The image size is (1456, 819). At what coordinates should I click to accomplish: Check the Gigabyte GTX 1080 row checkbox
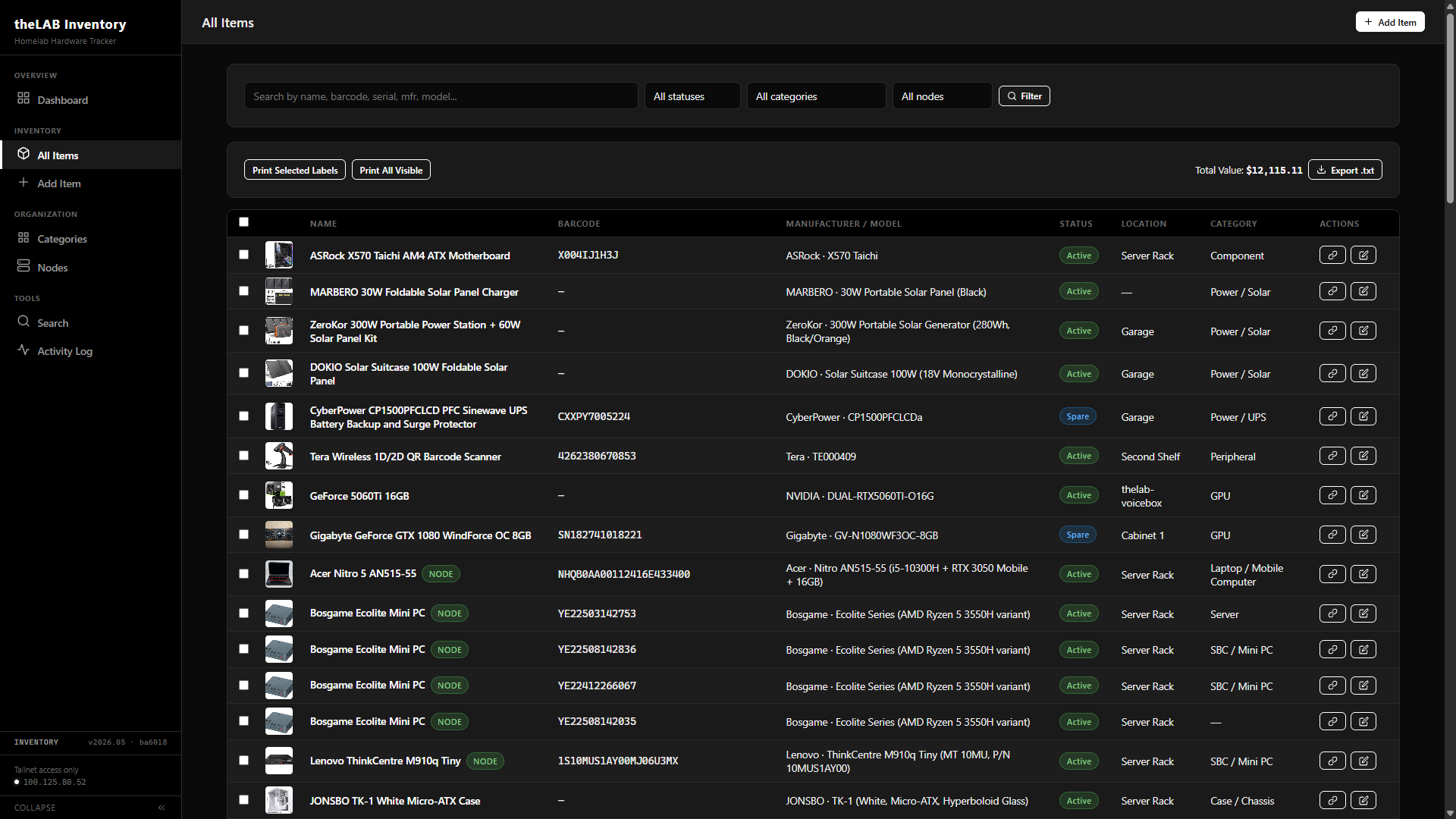(x=243, y=535)
